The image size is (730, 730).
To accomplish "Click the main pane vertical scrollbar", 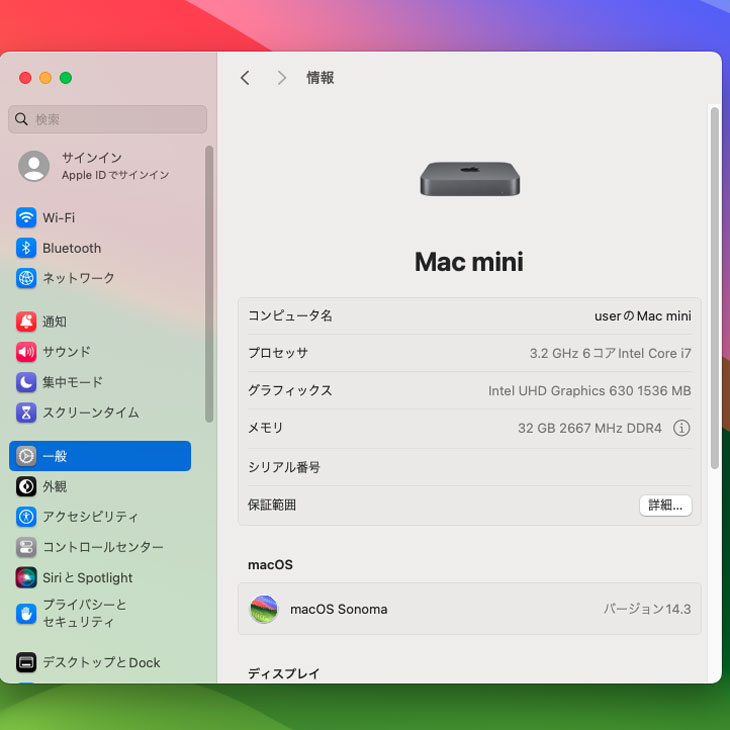I will pyautogui.click(x=714, y=288).
